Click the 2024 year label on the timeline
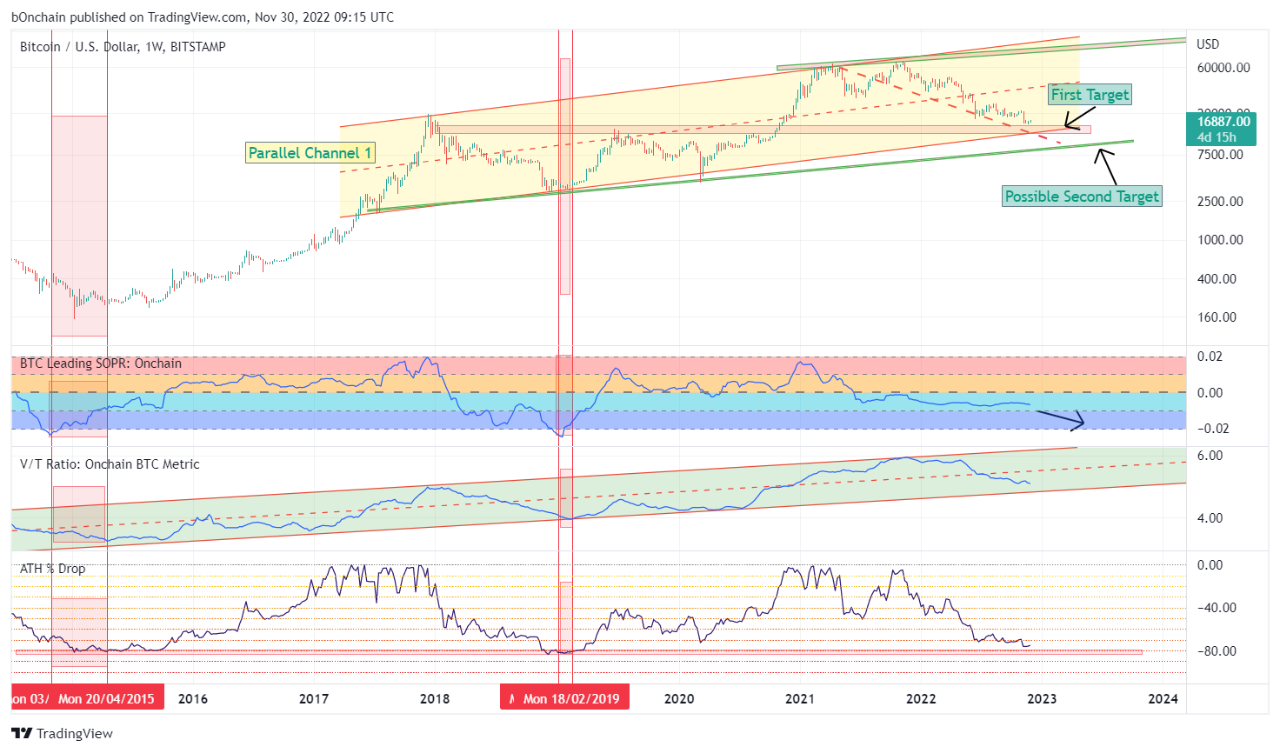This screenshot has height=752, width=1280. pyautogui.click(x=1162, y=699)
